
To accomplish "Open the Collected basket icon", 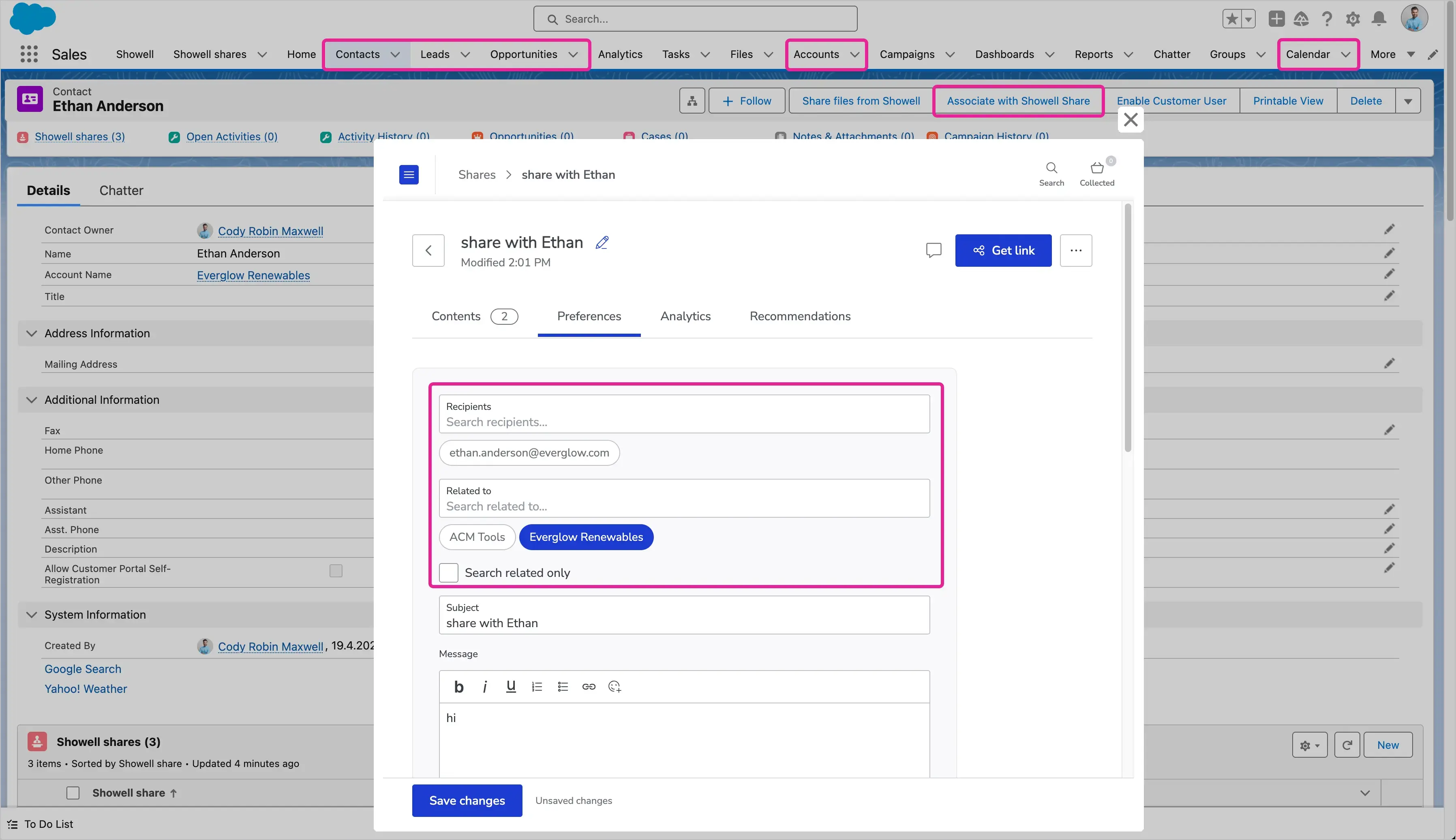I will (1096, 174).
